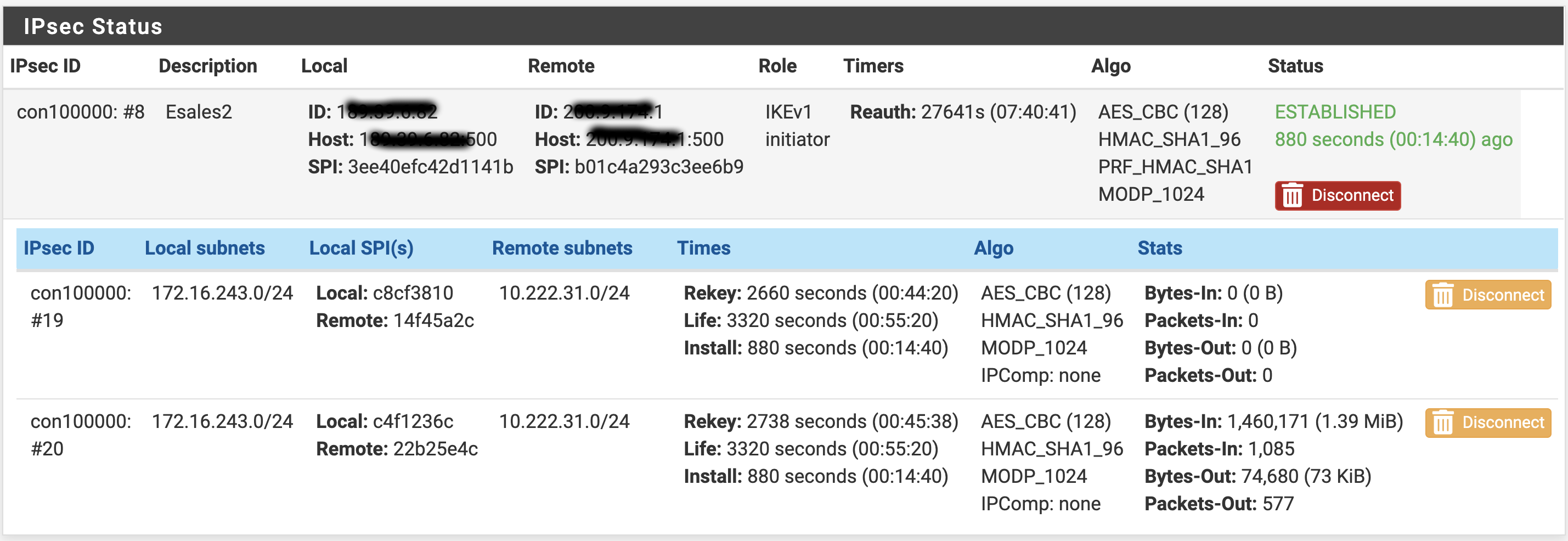Screen dimensions: 1568x541
Task: Disconnect child SA con100000 #19
Action: coord(1488,295)
